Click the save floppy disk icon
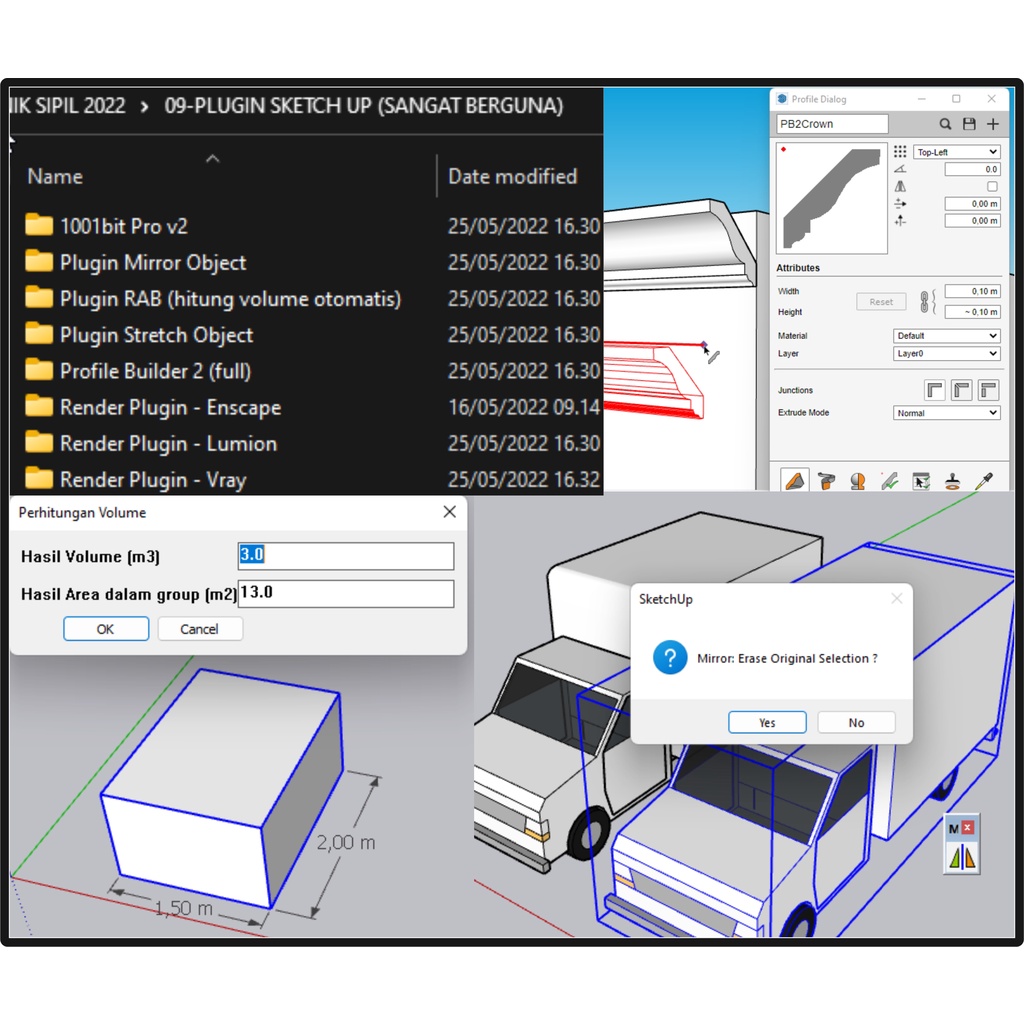The width and height of the screenshot is (1024, 1024). [969, 124]
